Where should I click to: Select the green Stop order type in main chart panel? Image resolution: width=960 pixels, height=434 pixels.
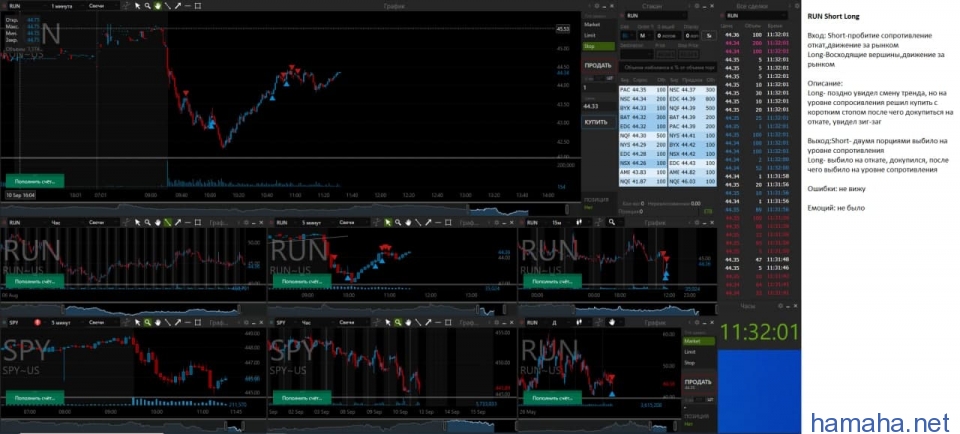(x=598, y=46)
